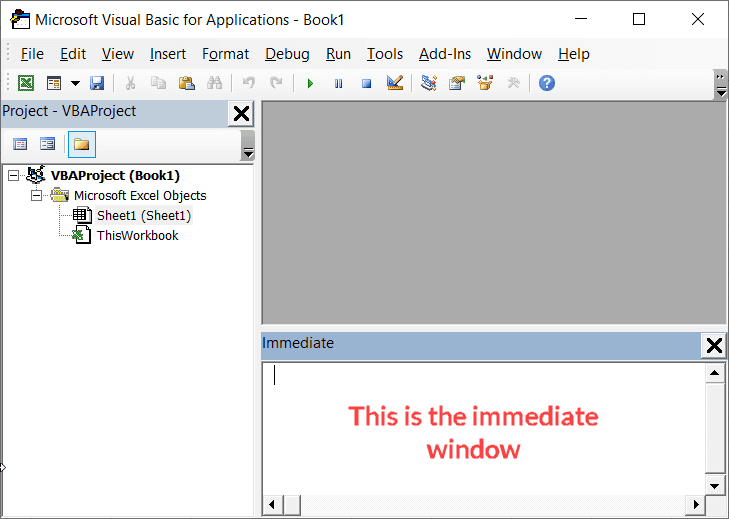The height and width of the screenshot is (519, 729).
Task: Open the File menu
Action: point(32,54)
